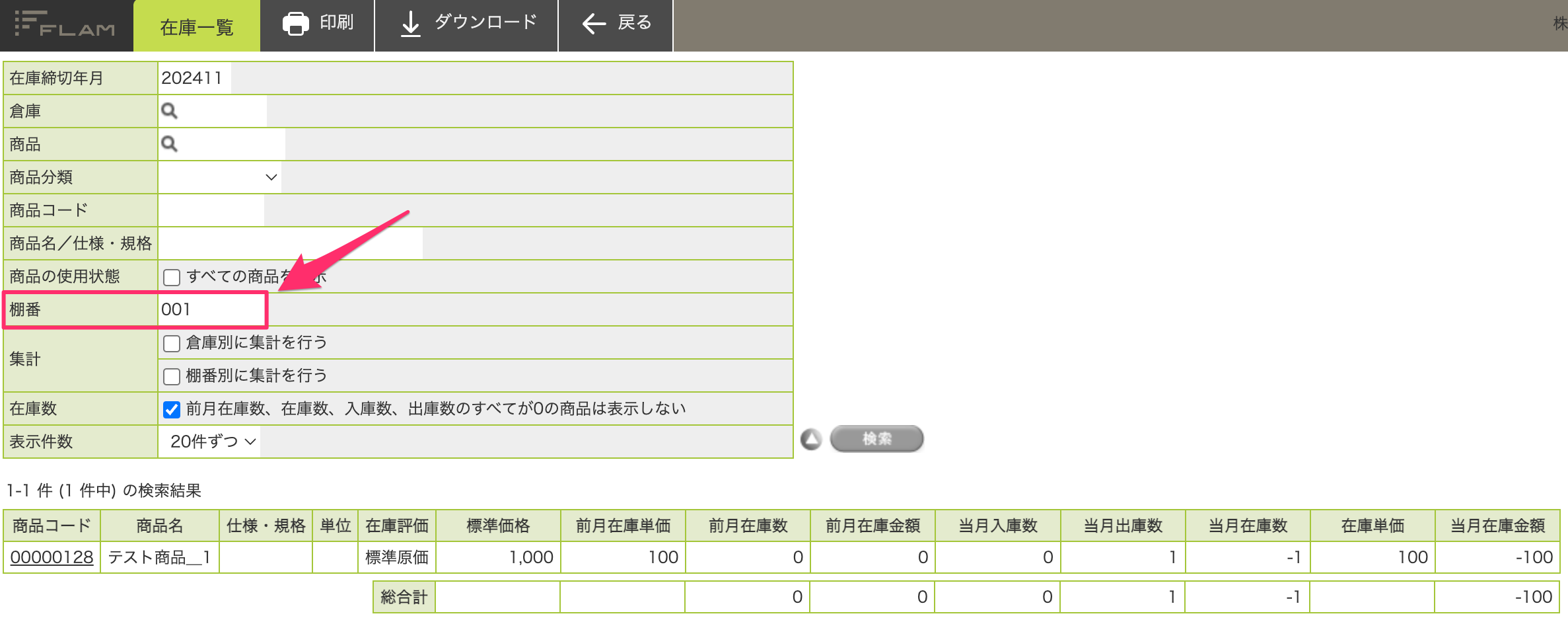Click the printer icon for 印刷

pos(295,23)
